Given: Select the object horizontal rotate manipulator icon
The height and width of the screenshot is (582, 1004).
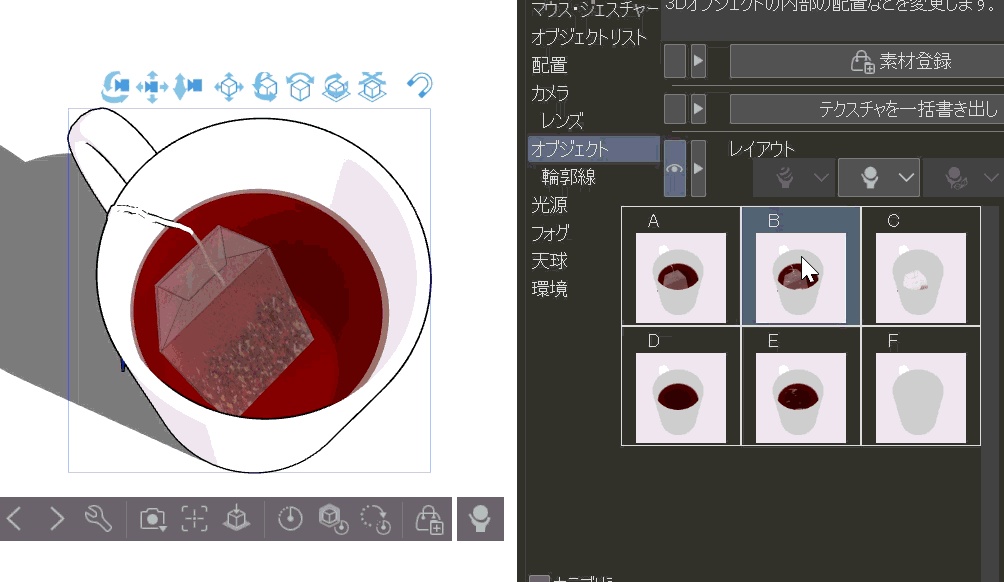Looking at the screenshot, I should 300,86.
